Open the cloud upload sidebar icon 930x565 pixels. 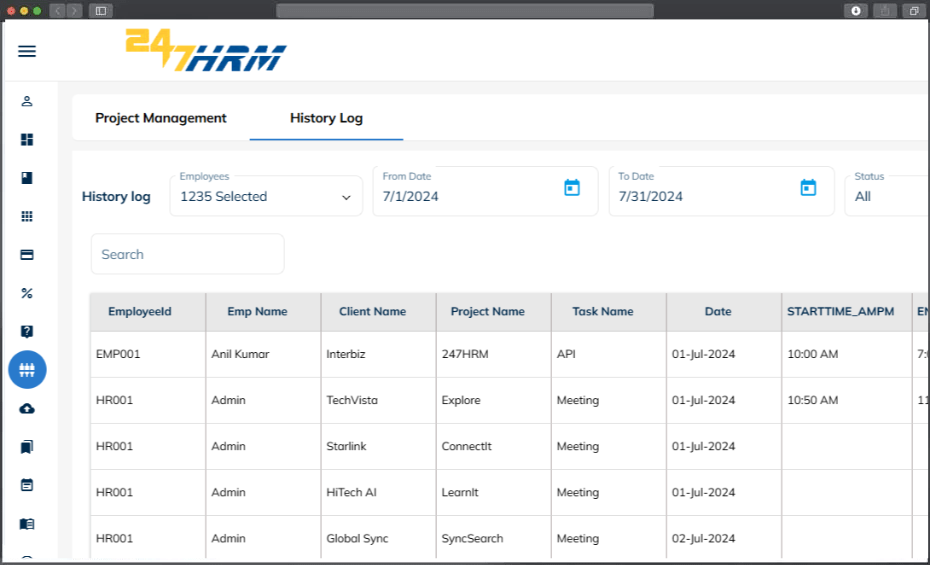pos(27,408)
